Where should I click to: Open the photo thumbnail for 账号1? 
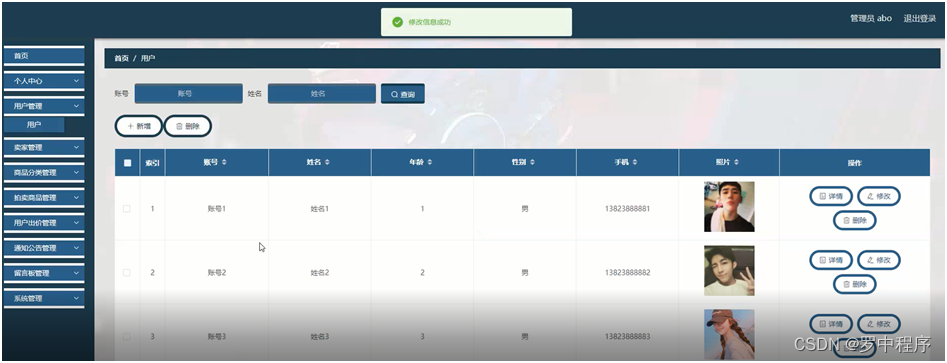click(x=729, y=207)
